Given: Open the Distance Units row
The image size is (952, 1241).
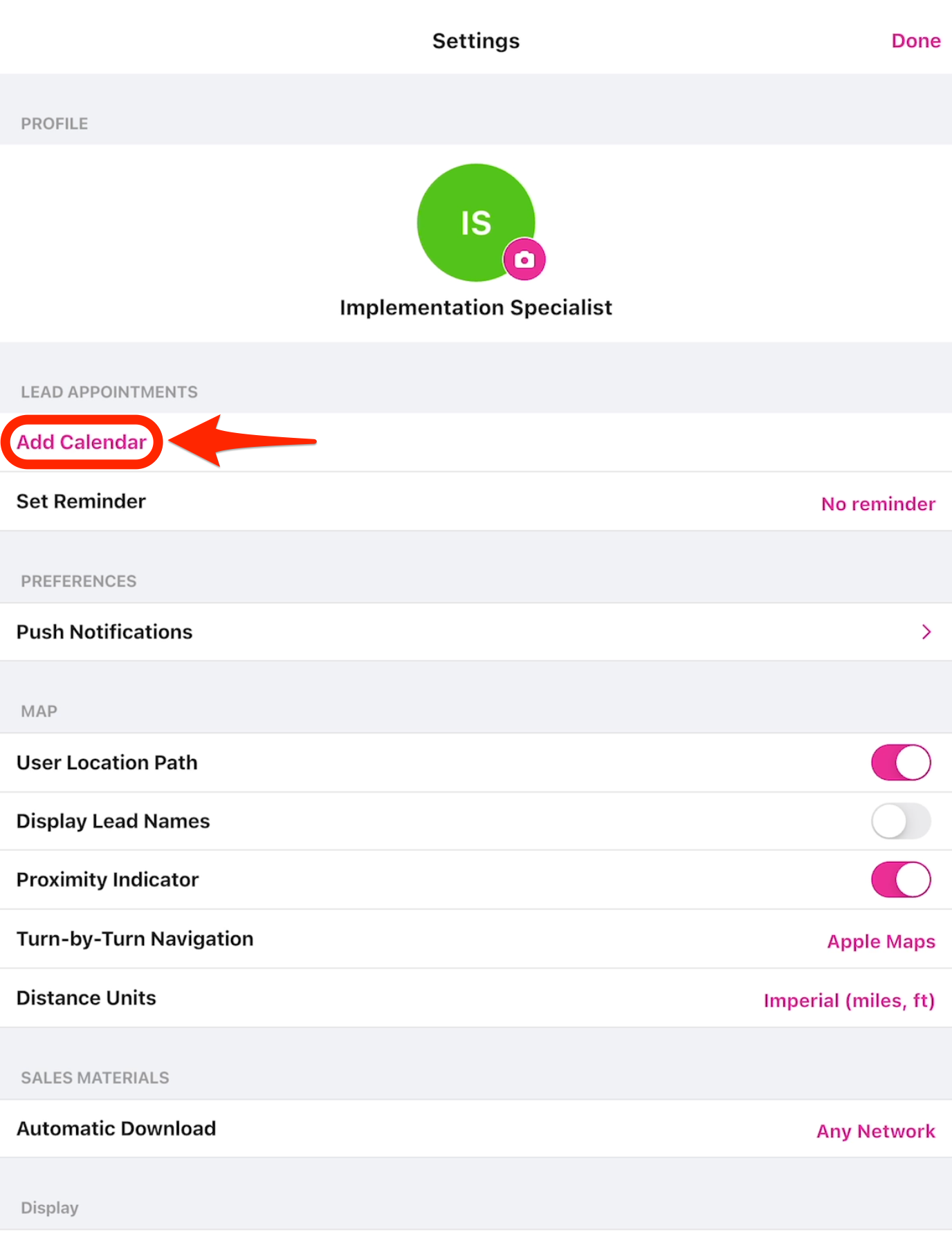Looking at the screenshot, I should (86, 998).
